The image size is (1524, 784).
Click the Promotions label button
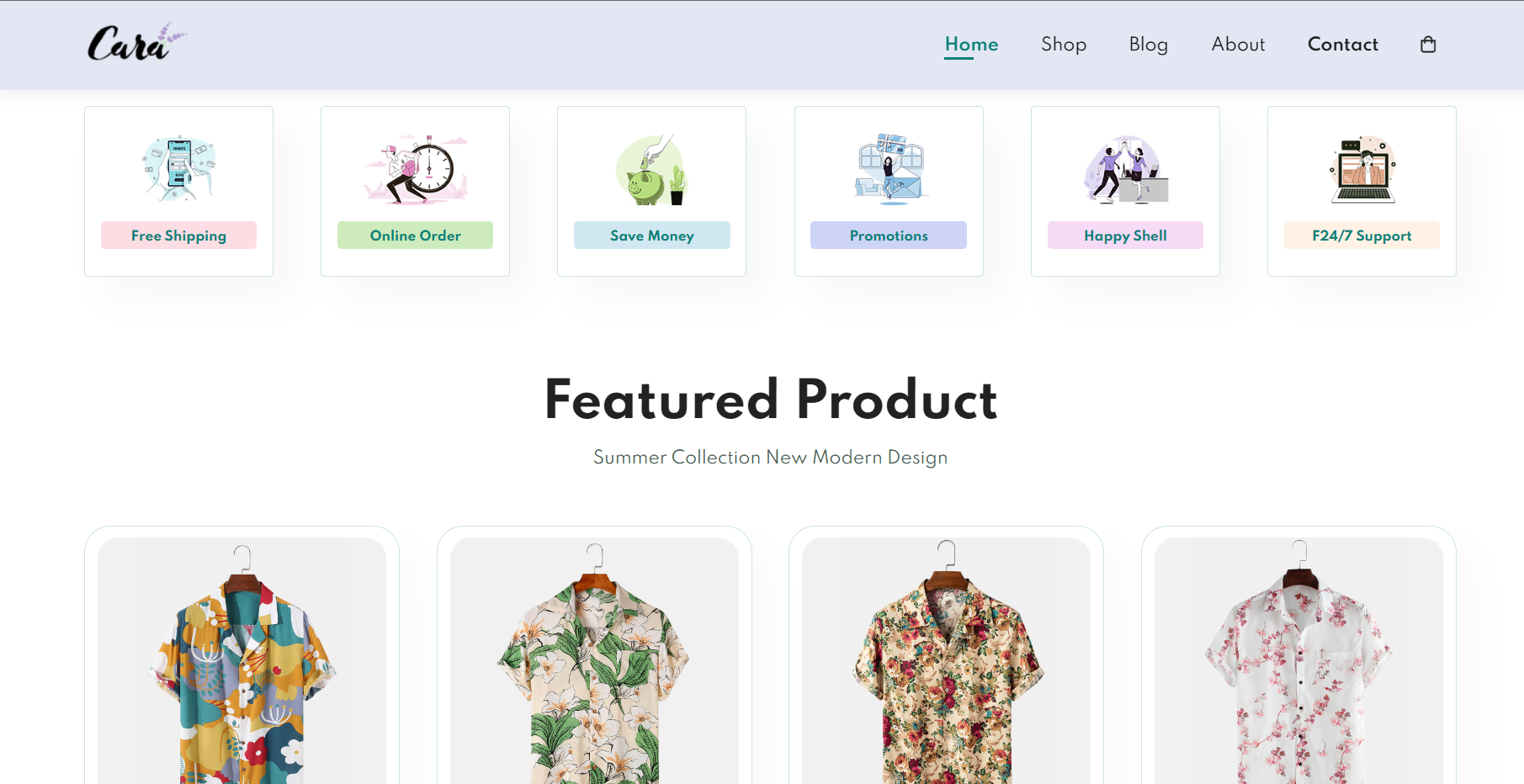coord(889,236)
